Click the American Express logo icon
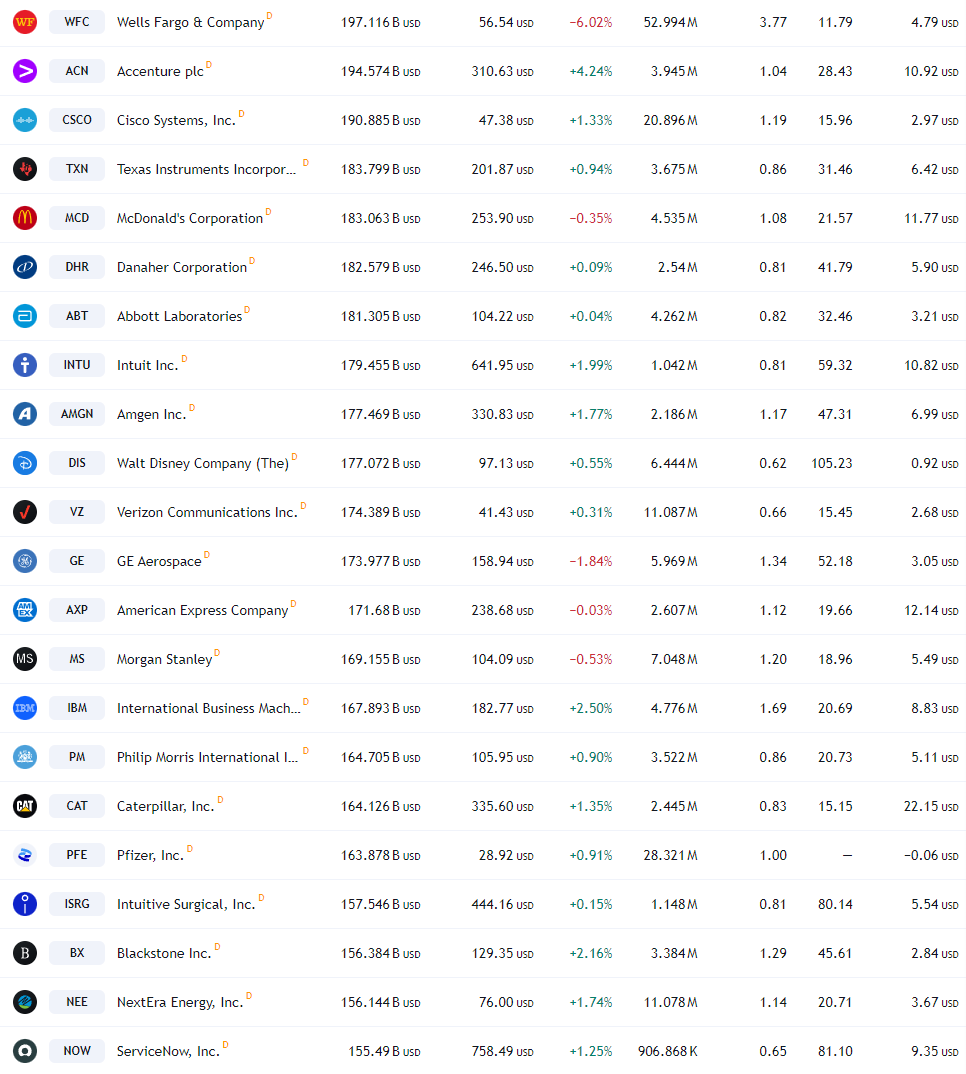Image resolution: width=966 pixels, height=1074 pixels. [25, 610]
